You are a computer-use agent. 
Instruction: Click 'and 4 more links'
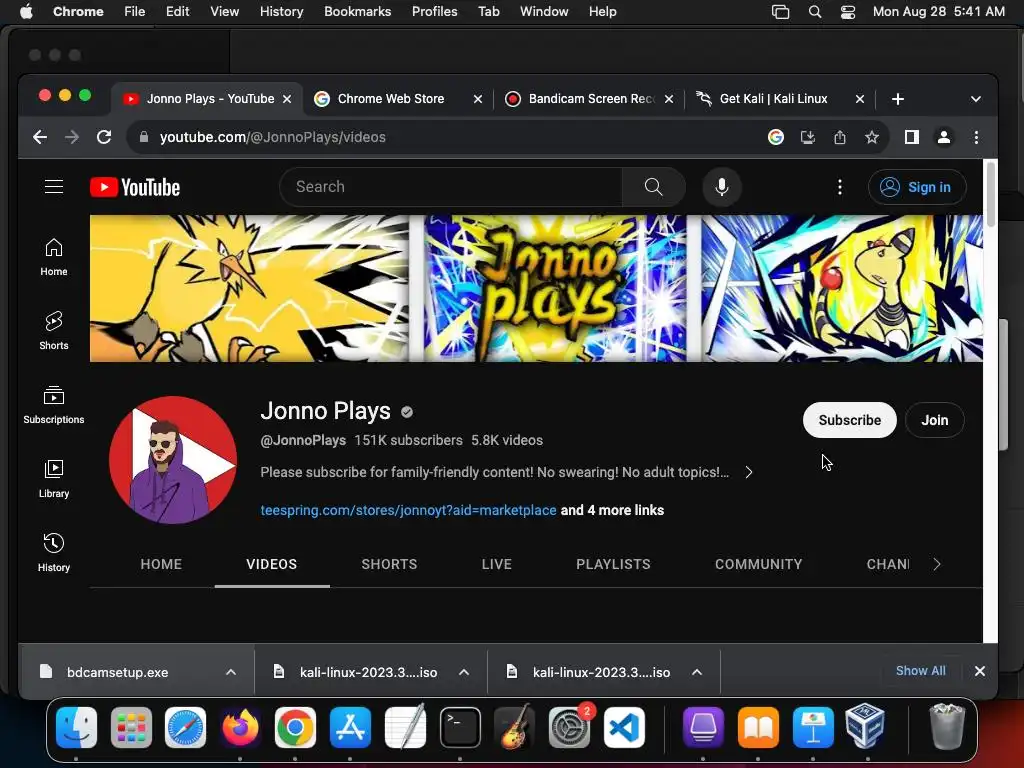[613, 510]
